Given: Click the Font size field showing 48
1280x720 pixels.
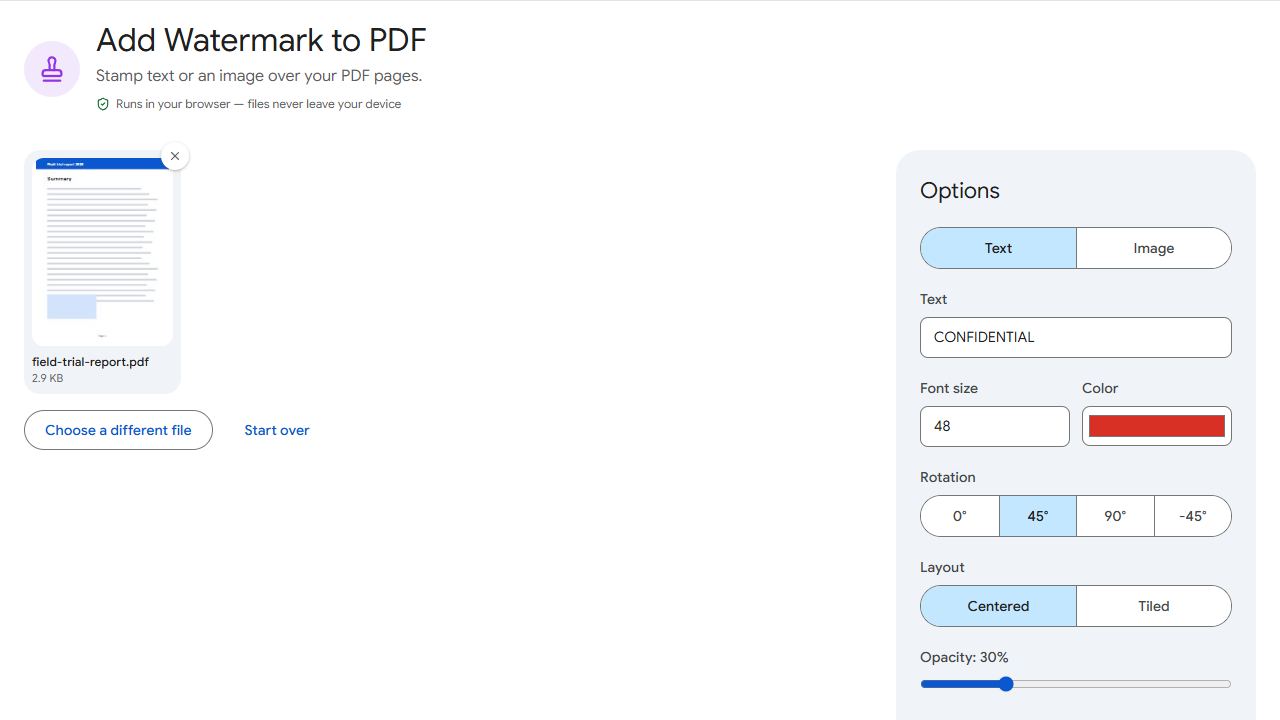Looking at the screenshot, I should coord(995,426).
